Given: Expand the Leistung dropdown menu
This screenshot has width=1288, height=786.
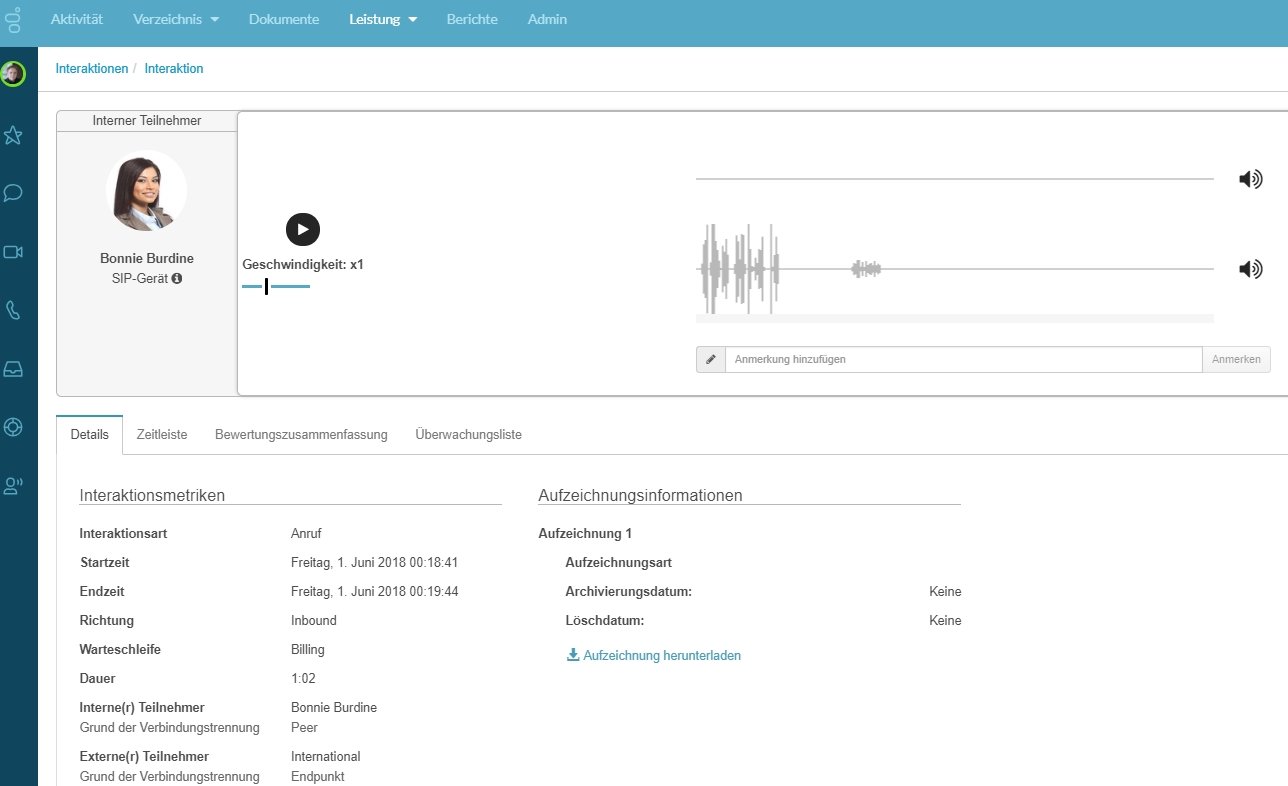Looking at the screenshot, I should coord(384,19).
